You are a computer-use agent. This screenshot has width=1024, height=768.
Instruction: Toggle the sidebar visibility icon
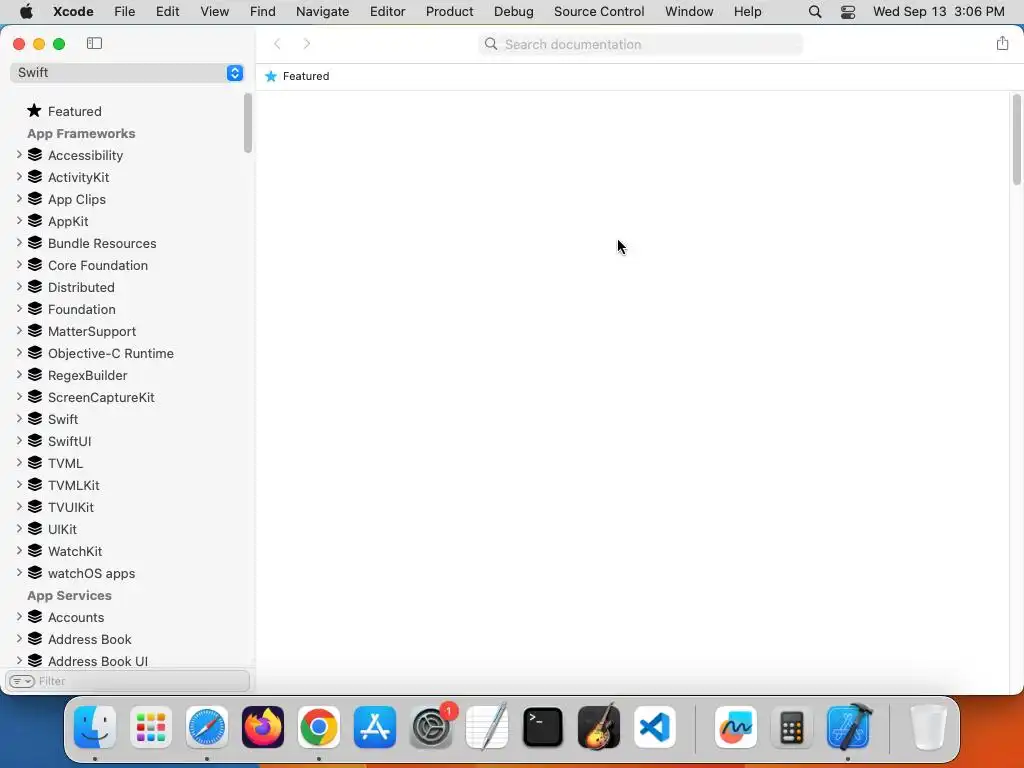[94, 43]
